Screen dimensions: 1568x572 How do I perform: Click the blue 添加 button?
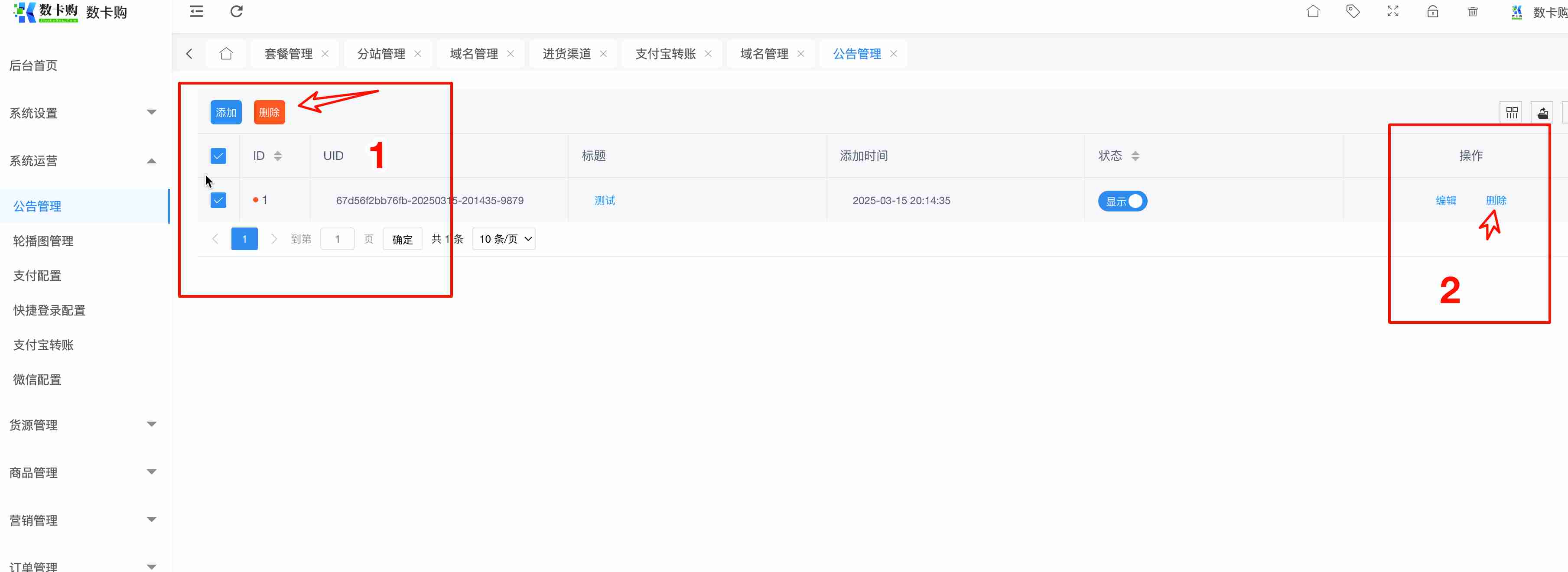click(x=226, y=113)
